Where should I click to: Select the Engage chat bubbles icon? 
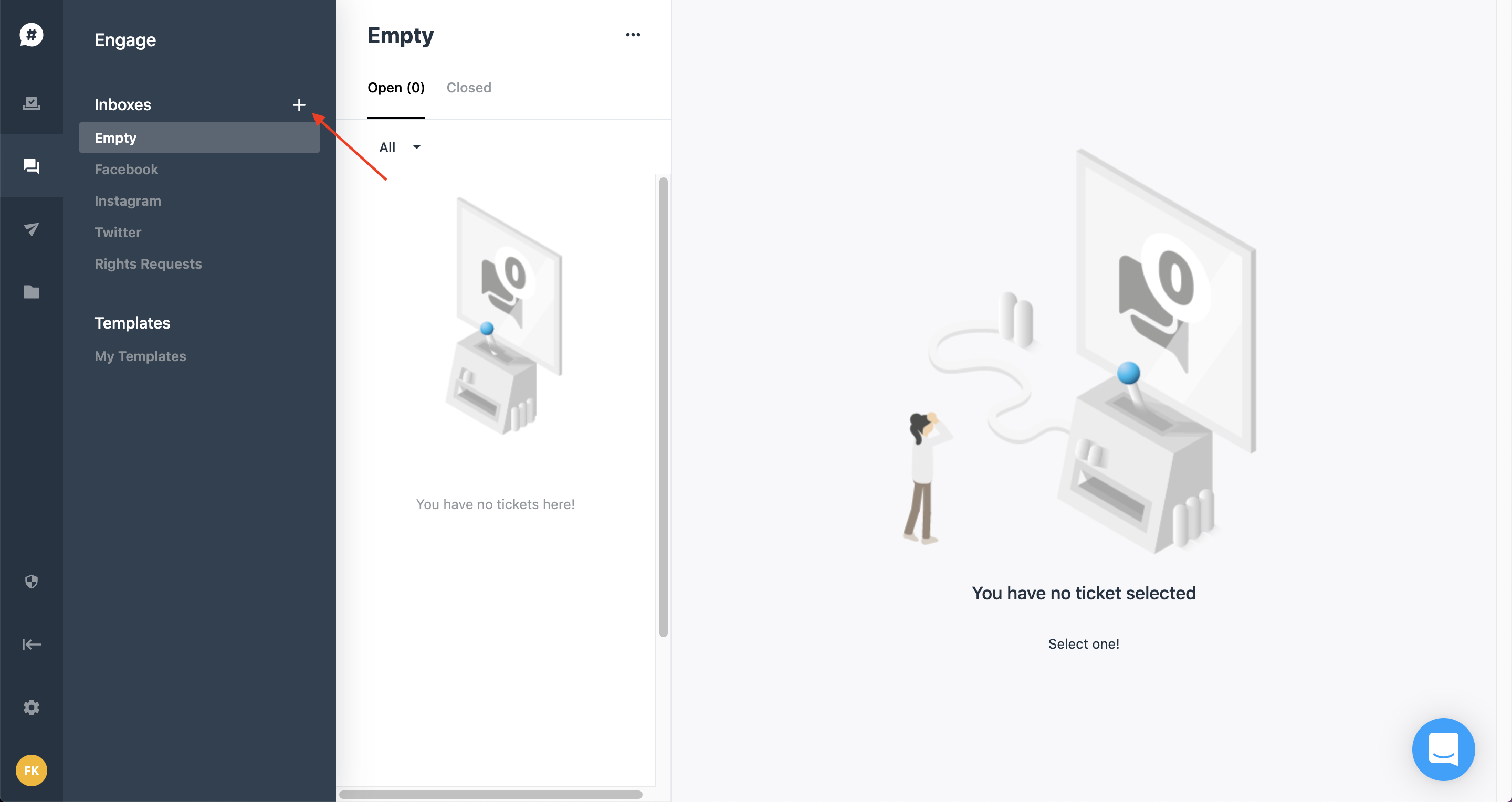click(x=31, y=166)
